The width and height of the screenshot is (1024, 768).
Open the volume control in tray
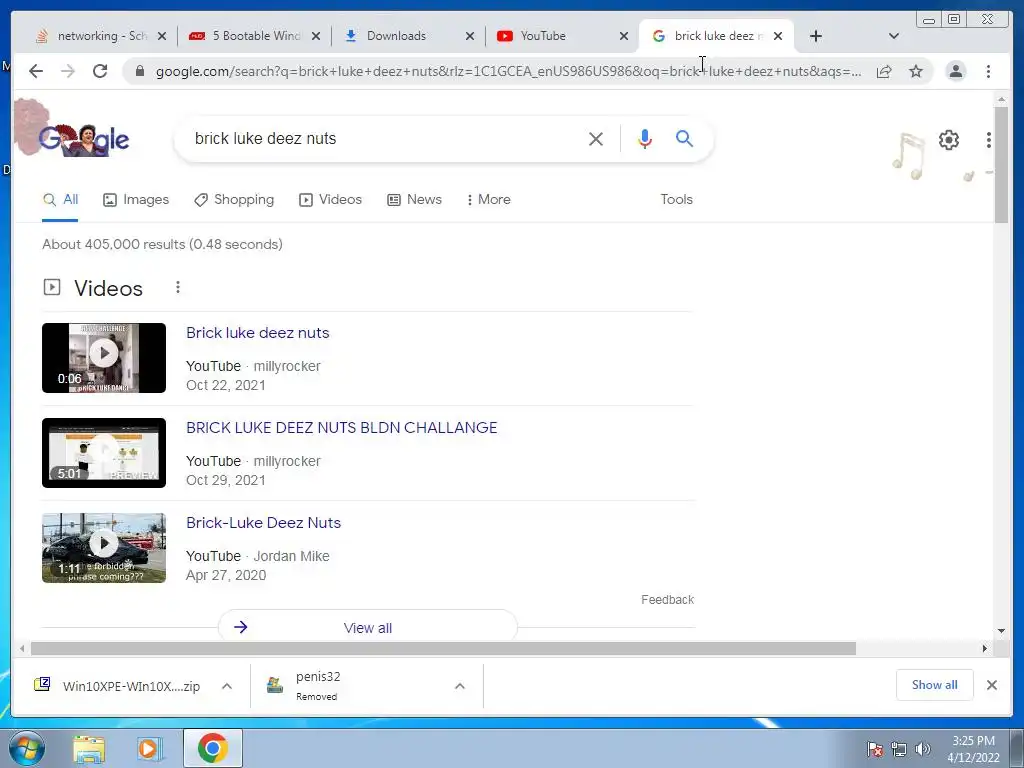(923, 749)
